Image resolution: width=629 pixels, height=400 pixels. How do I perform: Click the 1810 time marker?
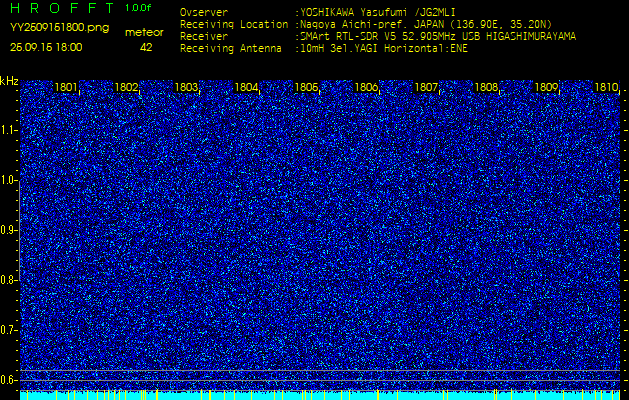click(606, 88)
